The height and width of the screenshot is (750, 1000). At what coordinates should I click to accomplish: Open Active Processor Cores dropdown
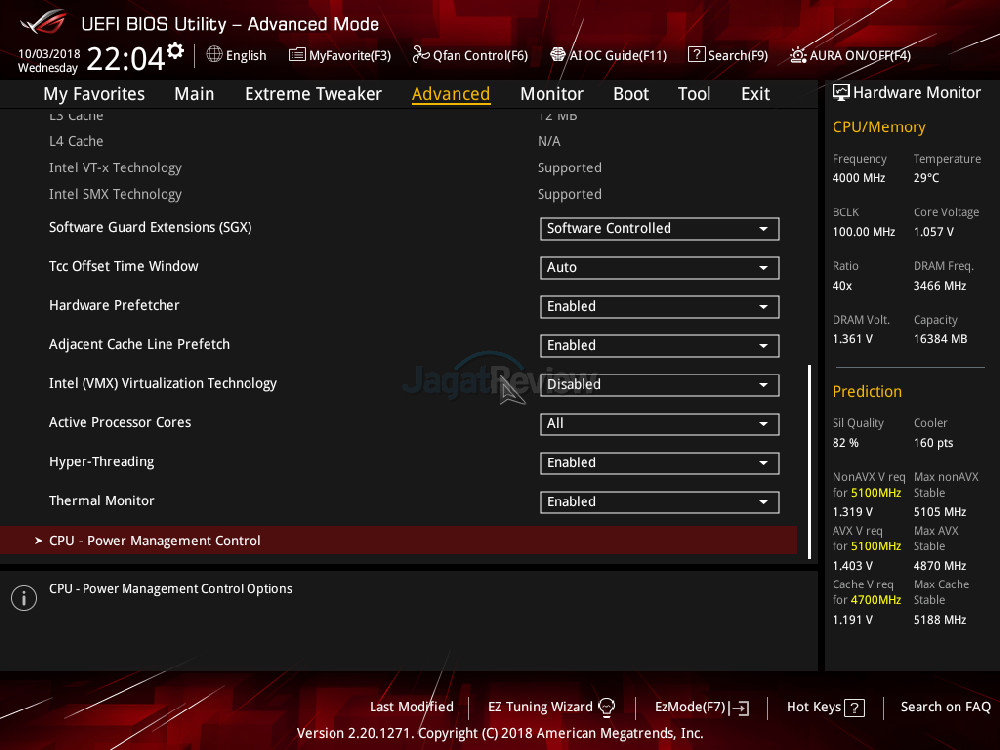coord(659,424)
